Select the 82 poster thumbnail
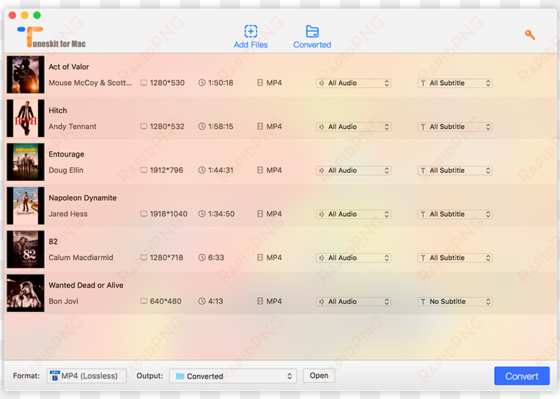Image resolution: width=560 pixels, height=399 pixels. pyautogui.click(x=26, y=249)
